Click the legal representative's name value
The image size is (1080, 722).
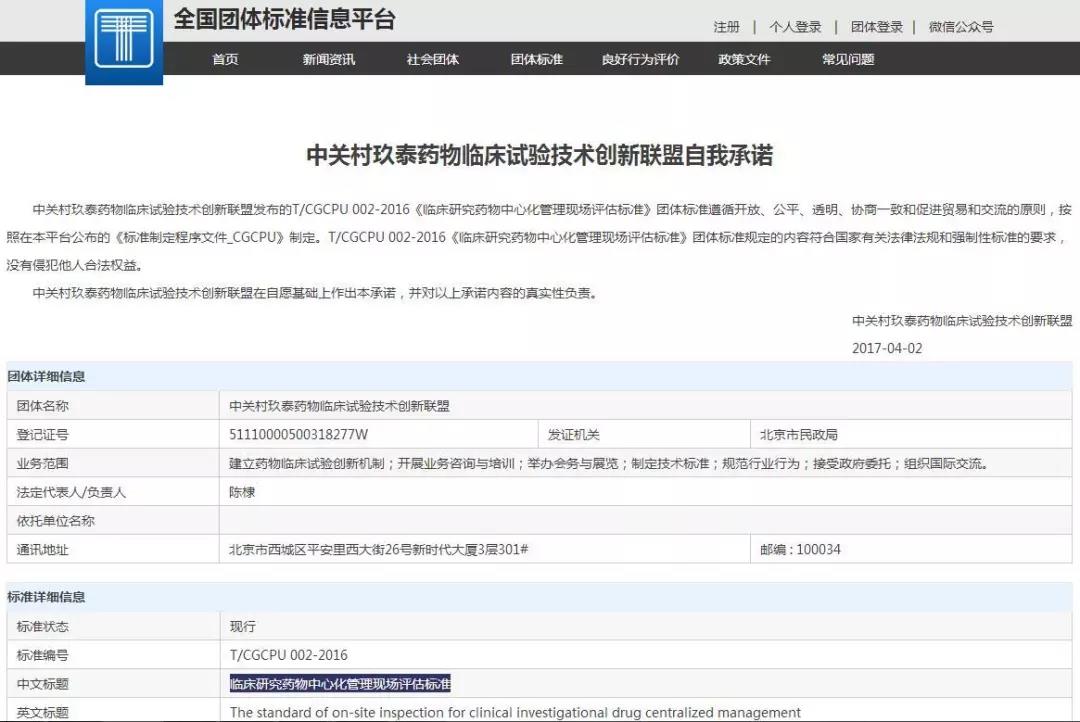(x=242, y=493)
